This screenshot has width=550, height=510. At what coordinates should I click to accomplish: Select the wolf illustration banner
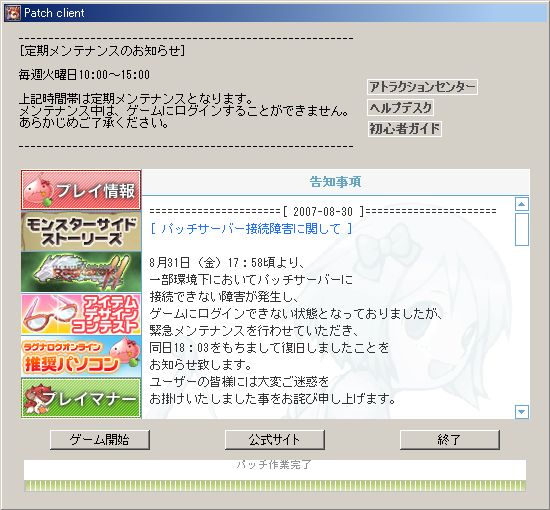point(81,272)
